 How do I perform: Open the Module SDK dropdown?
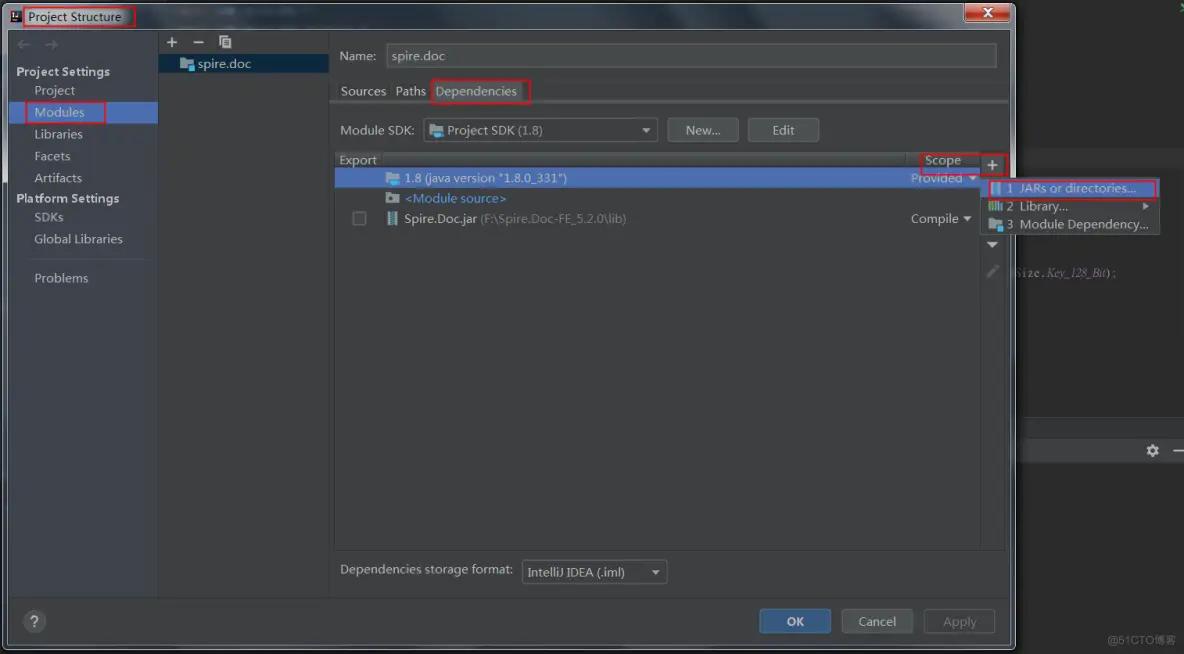[x=541, y=130]
